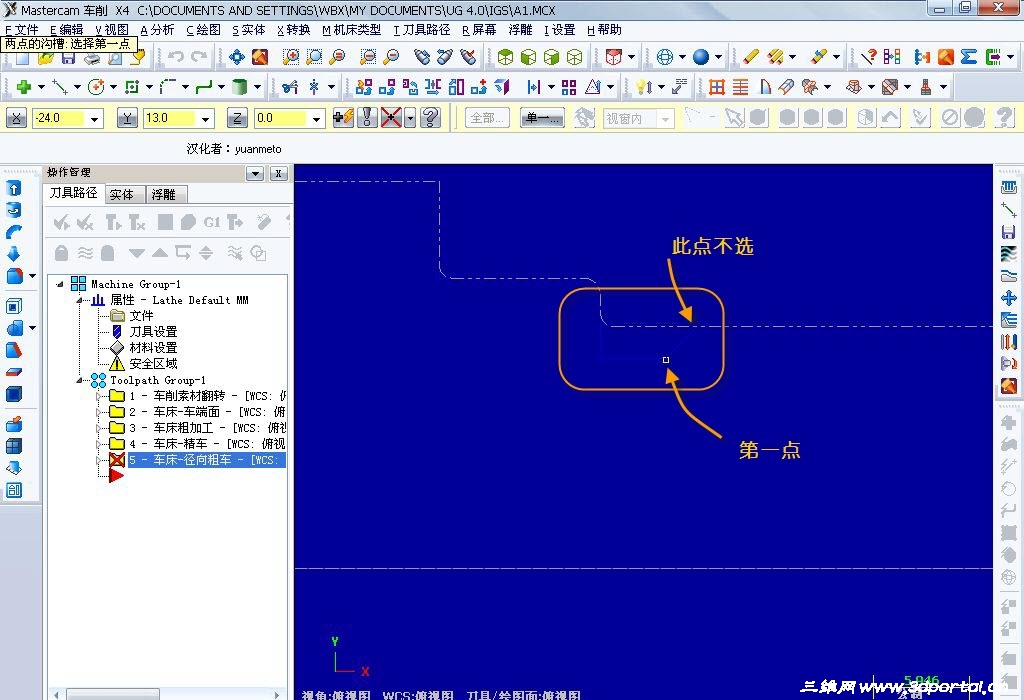The image size is (1024, 700).
Task: Open the Y coordinate value dropdown
Action: (206, 119)
